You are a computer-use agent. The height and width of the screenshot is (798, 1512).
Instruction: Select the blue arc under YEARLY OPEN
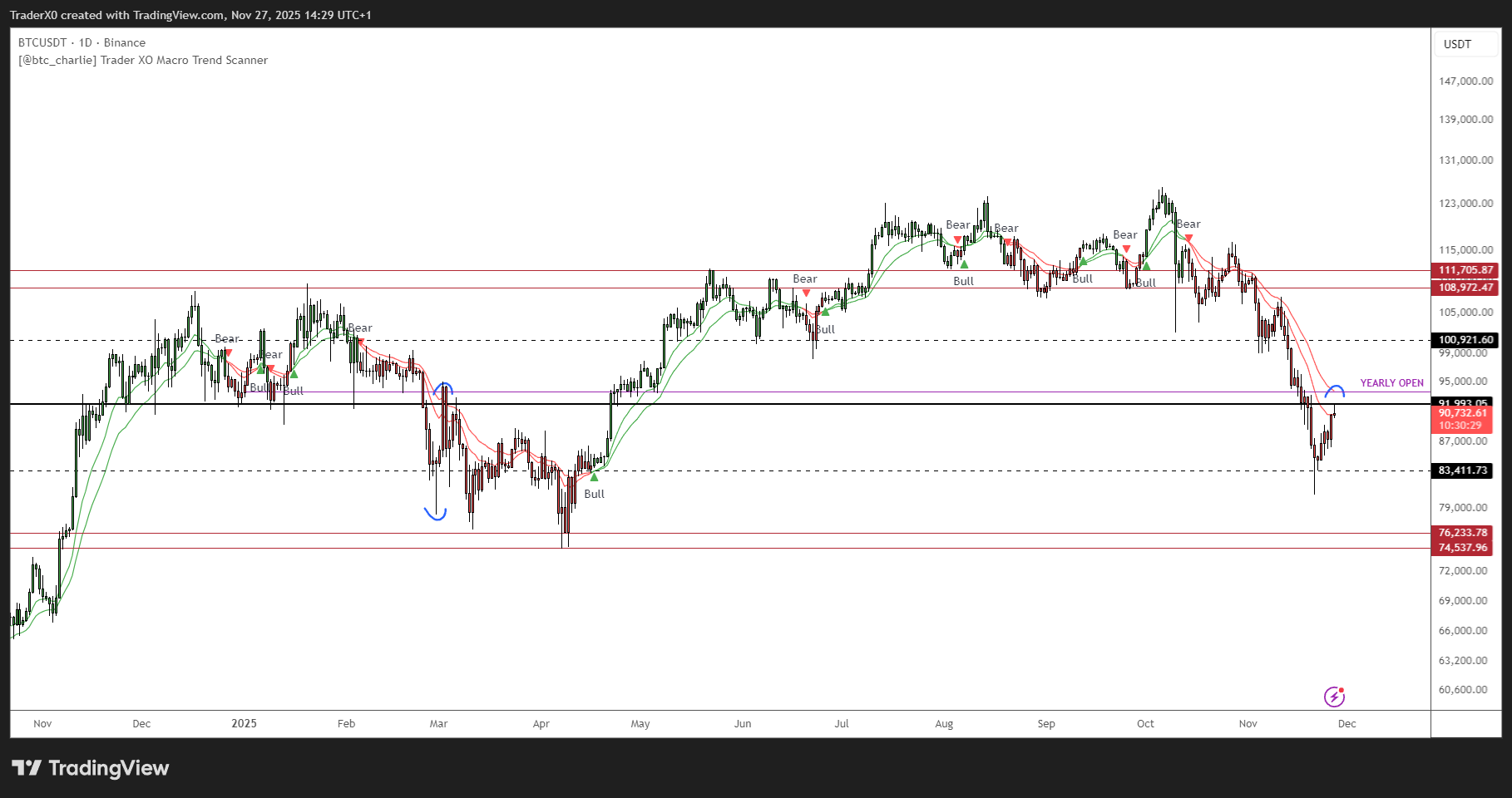click(1335, 390)
